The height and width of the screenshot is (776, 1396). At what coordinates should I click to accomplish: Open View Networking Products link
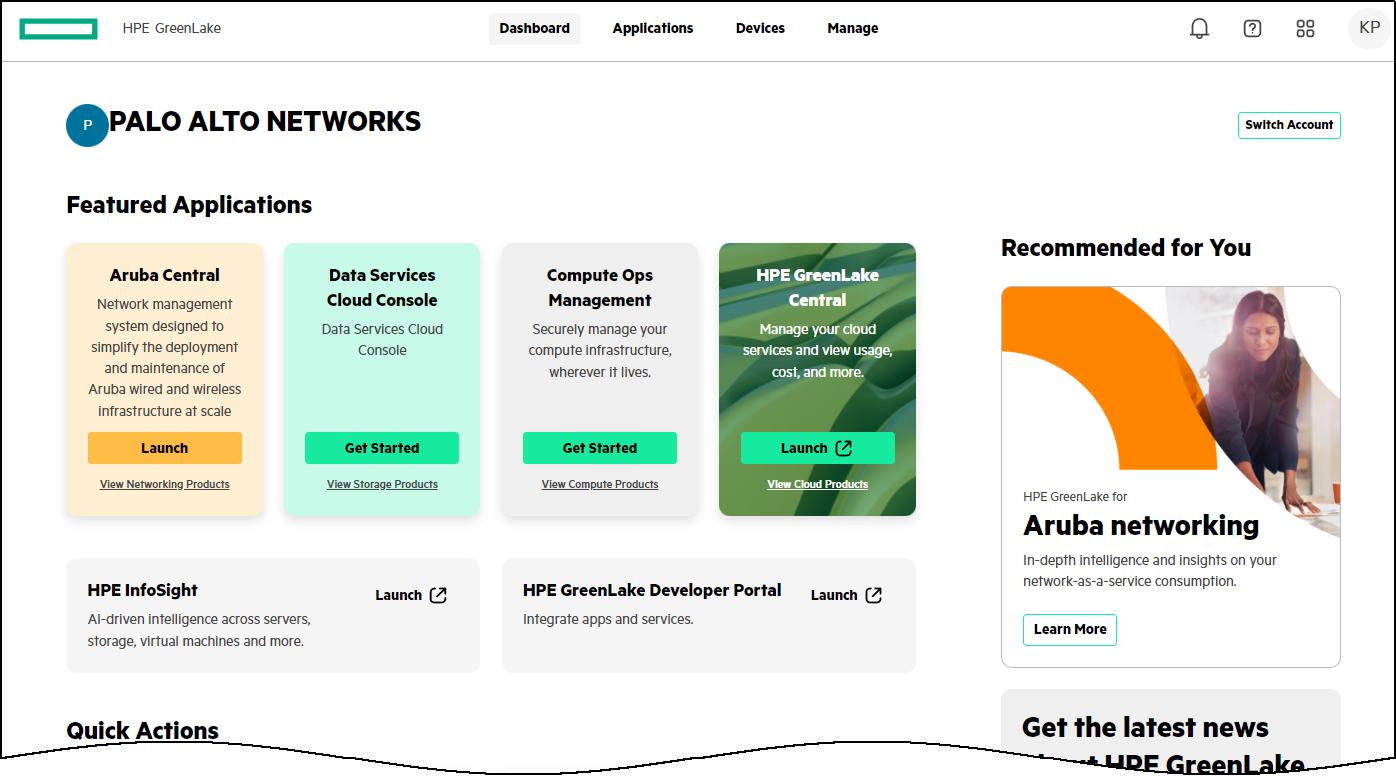pyautogui.click(x=165, y=485)
